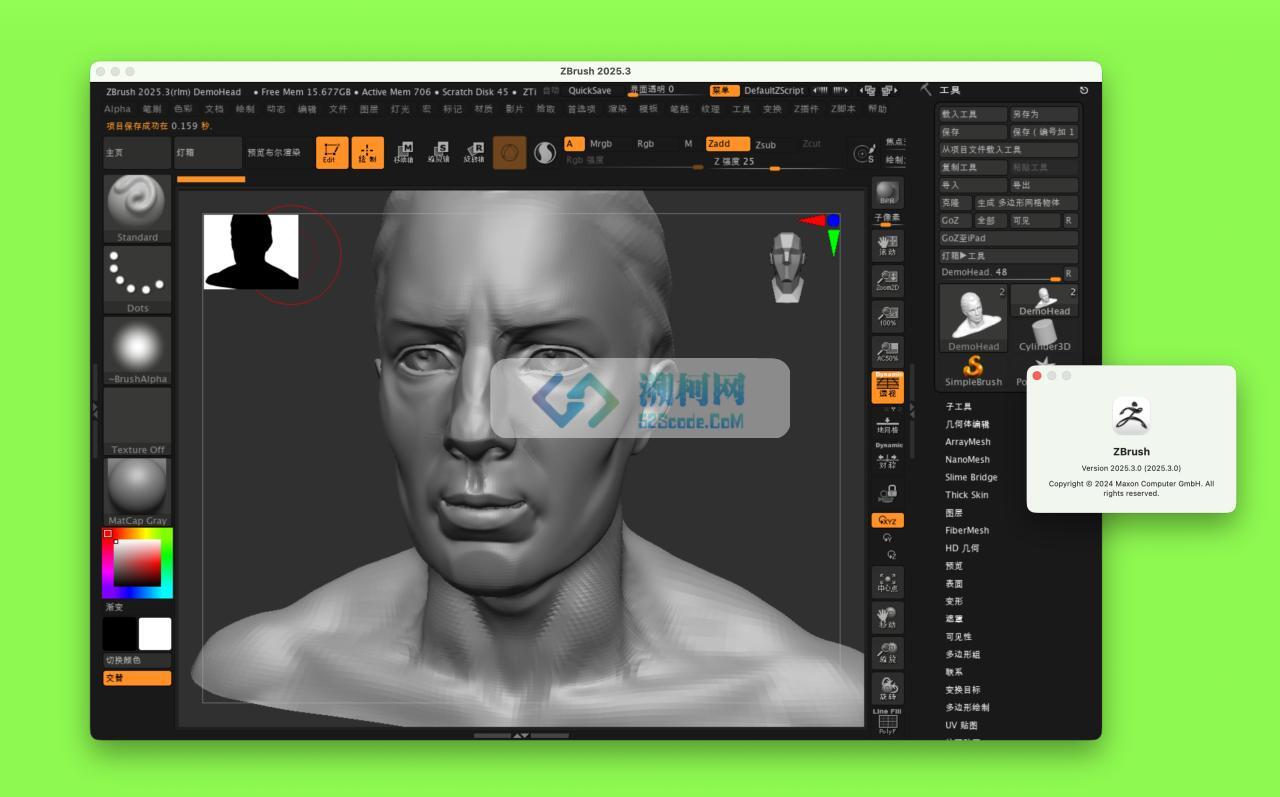Click the GoZ button

click(954, 220)
